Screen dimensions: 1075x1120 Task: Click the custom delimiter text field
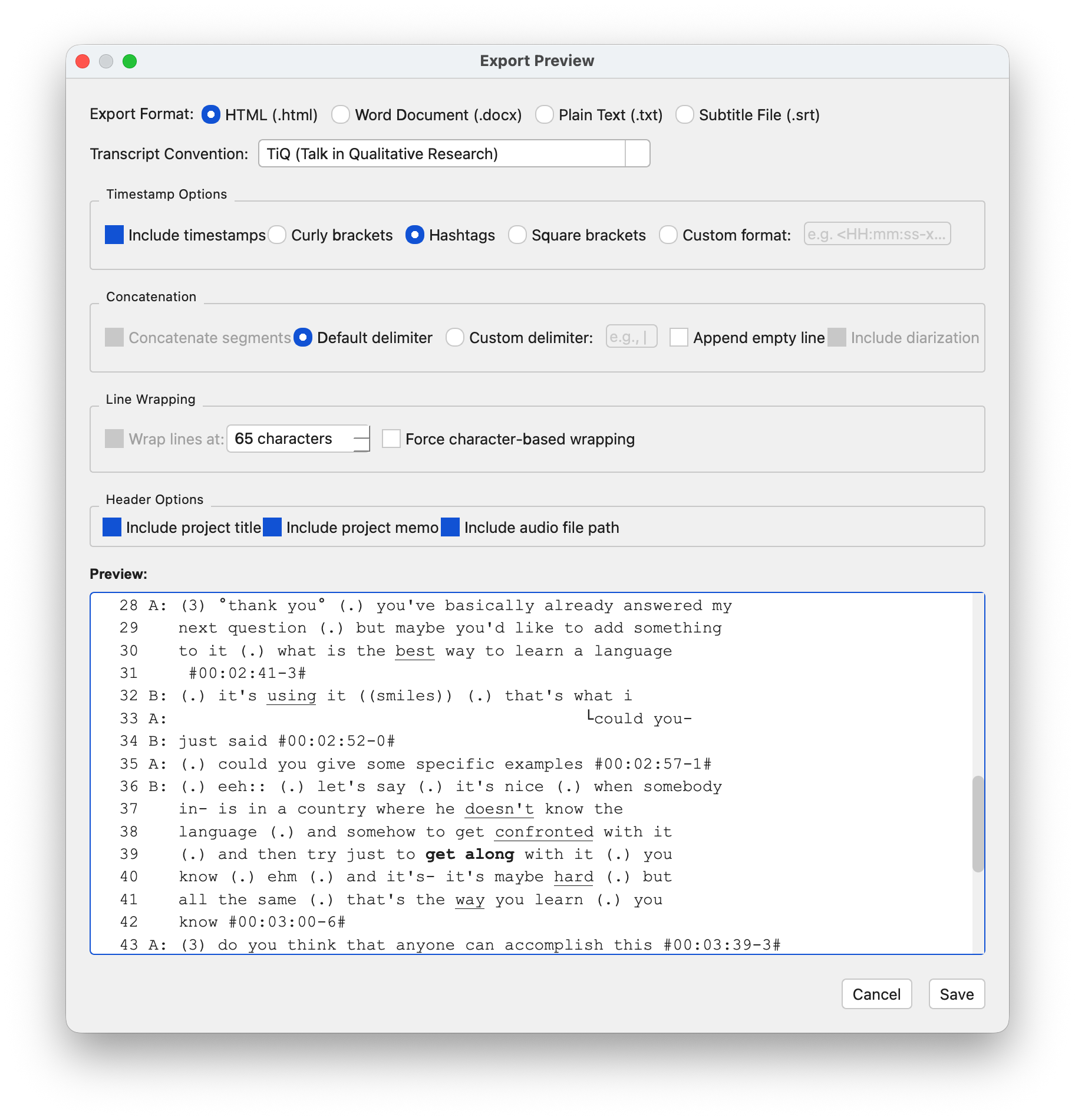[x=631, y=337]
